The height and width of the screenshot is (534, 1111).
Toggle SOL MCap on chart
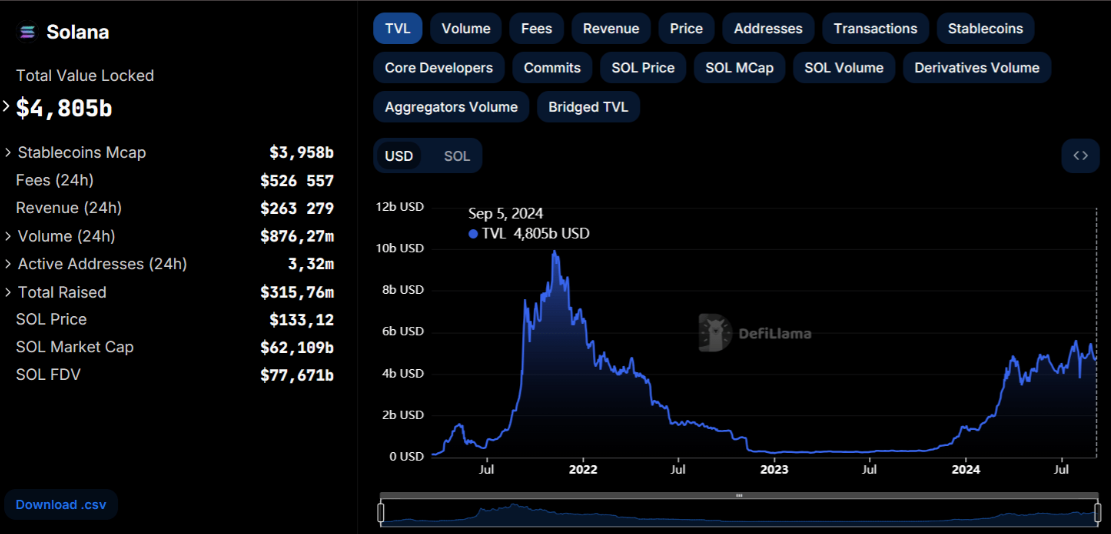point(739,68)
